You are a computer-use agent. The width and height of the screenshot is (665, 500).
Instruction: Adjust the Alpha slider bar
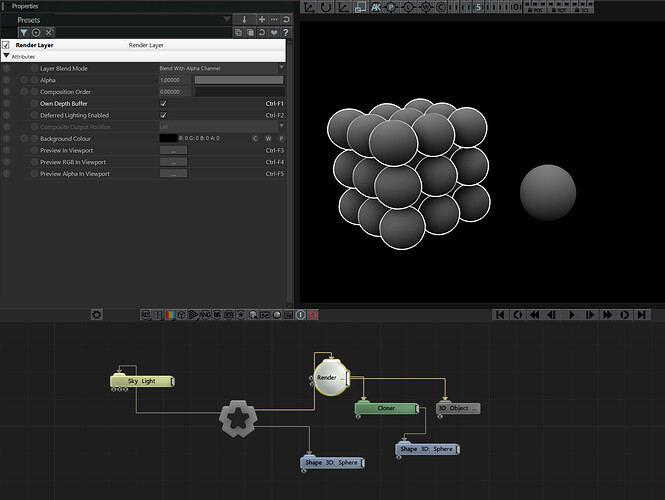pos(239,80)
